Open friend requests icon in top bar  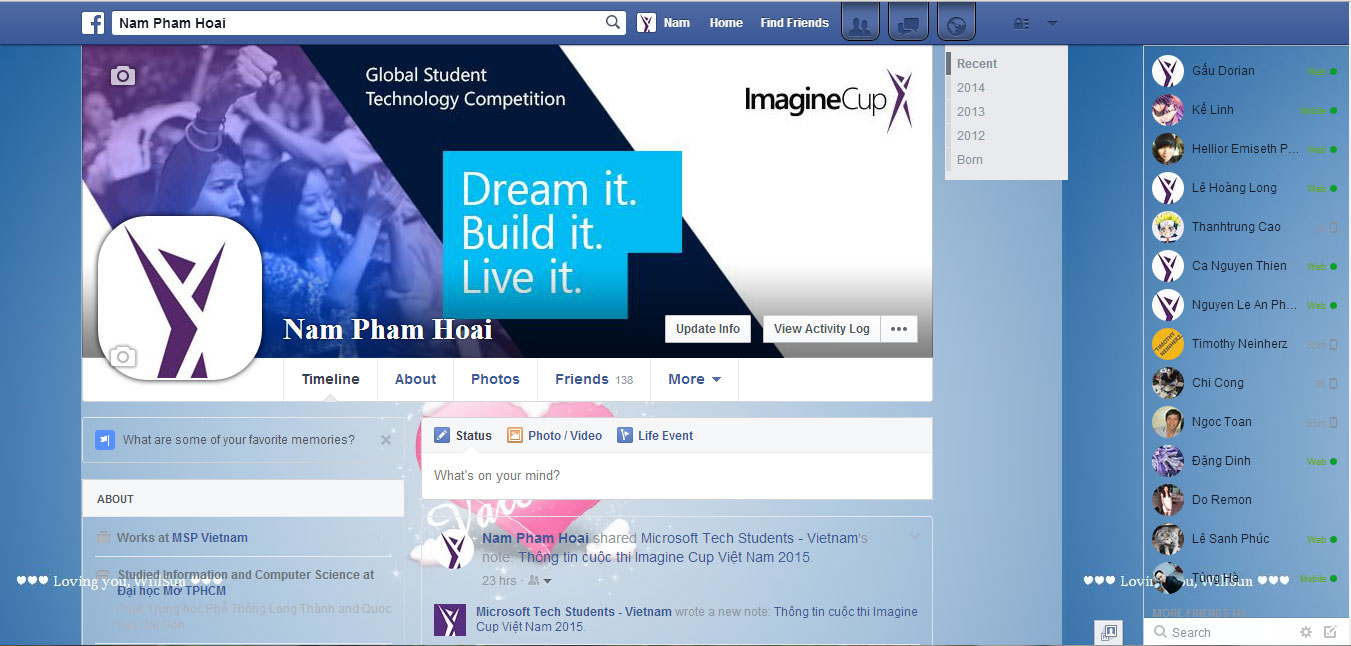(x=860, y=24)
